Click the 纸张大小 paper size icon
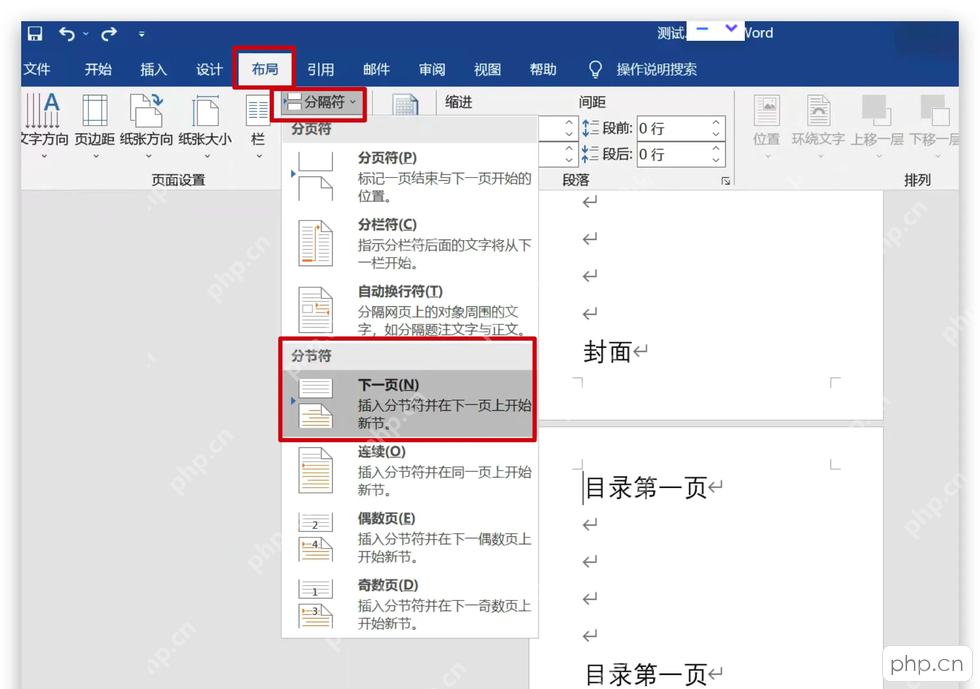The height and width of the screenshot is (689, 980). (205, 111)
